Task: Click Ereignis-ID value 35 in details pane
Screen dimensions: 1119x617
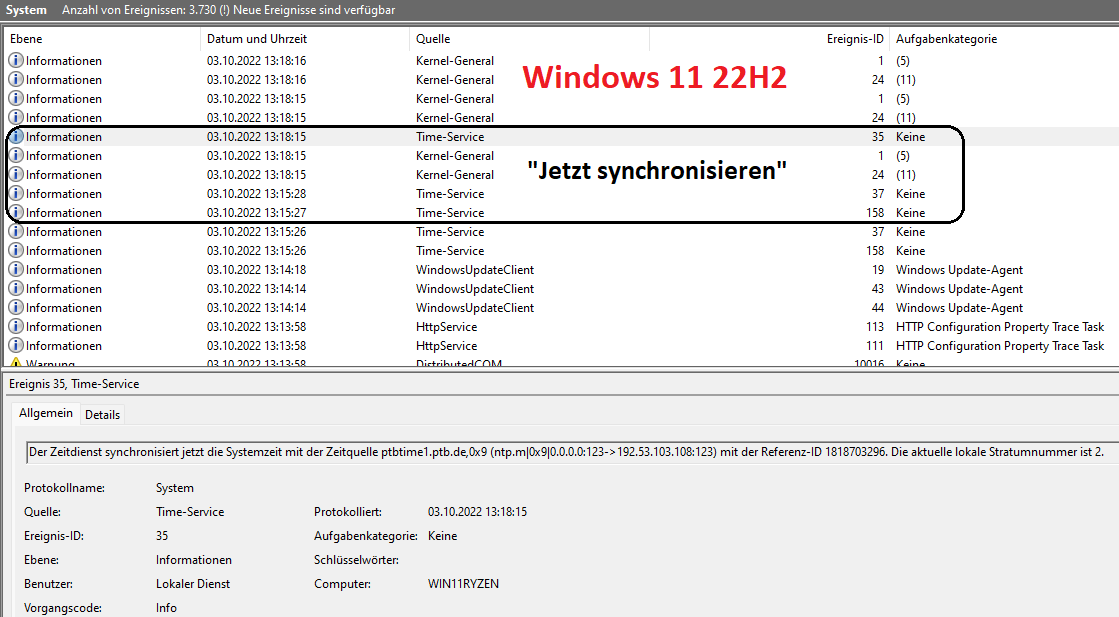Action: coord(162,536)
